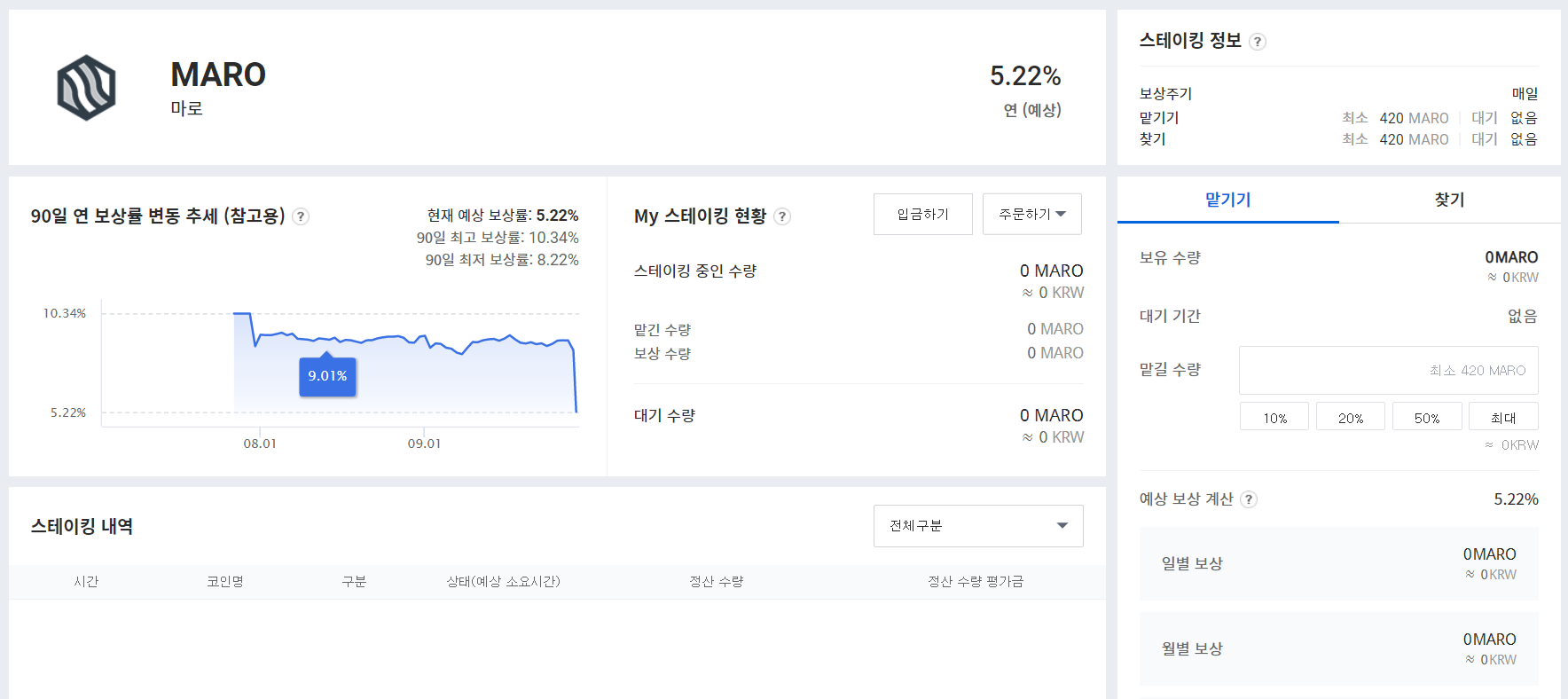Click the 5.22% y-axis label on chart
1568x699 pixels.
coord(68,413)
